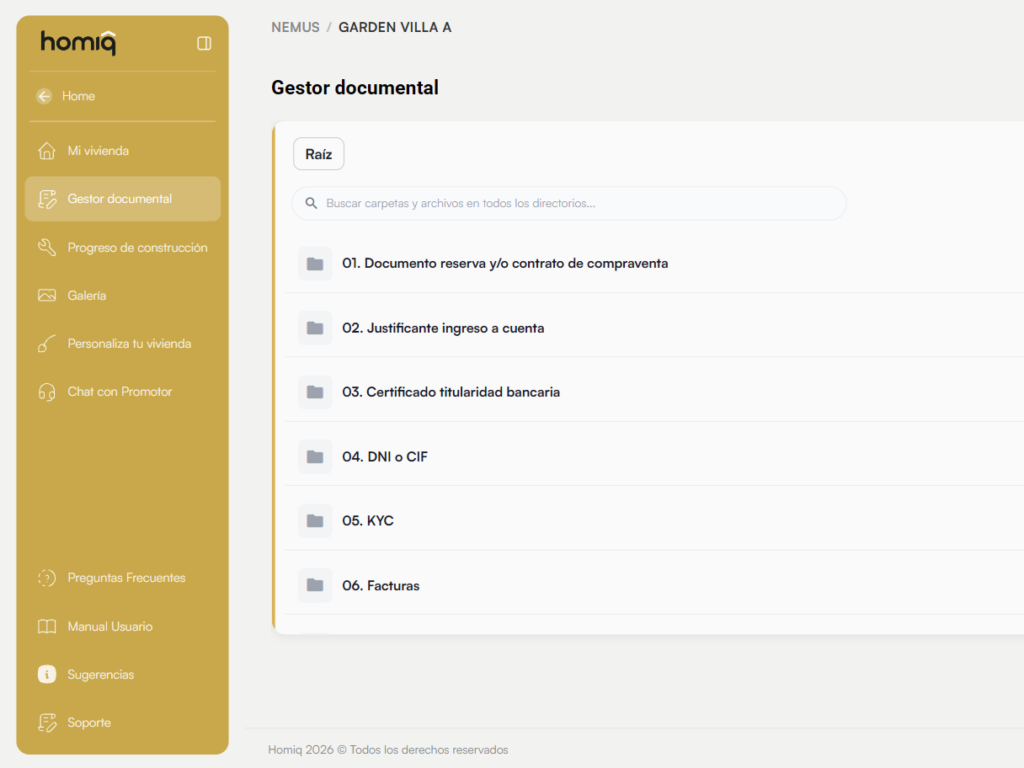Open the Manual Usuario book icon

pyautogui.click(x=46, y=626)
